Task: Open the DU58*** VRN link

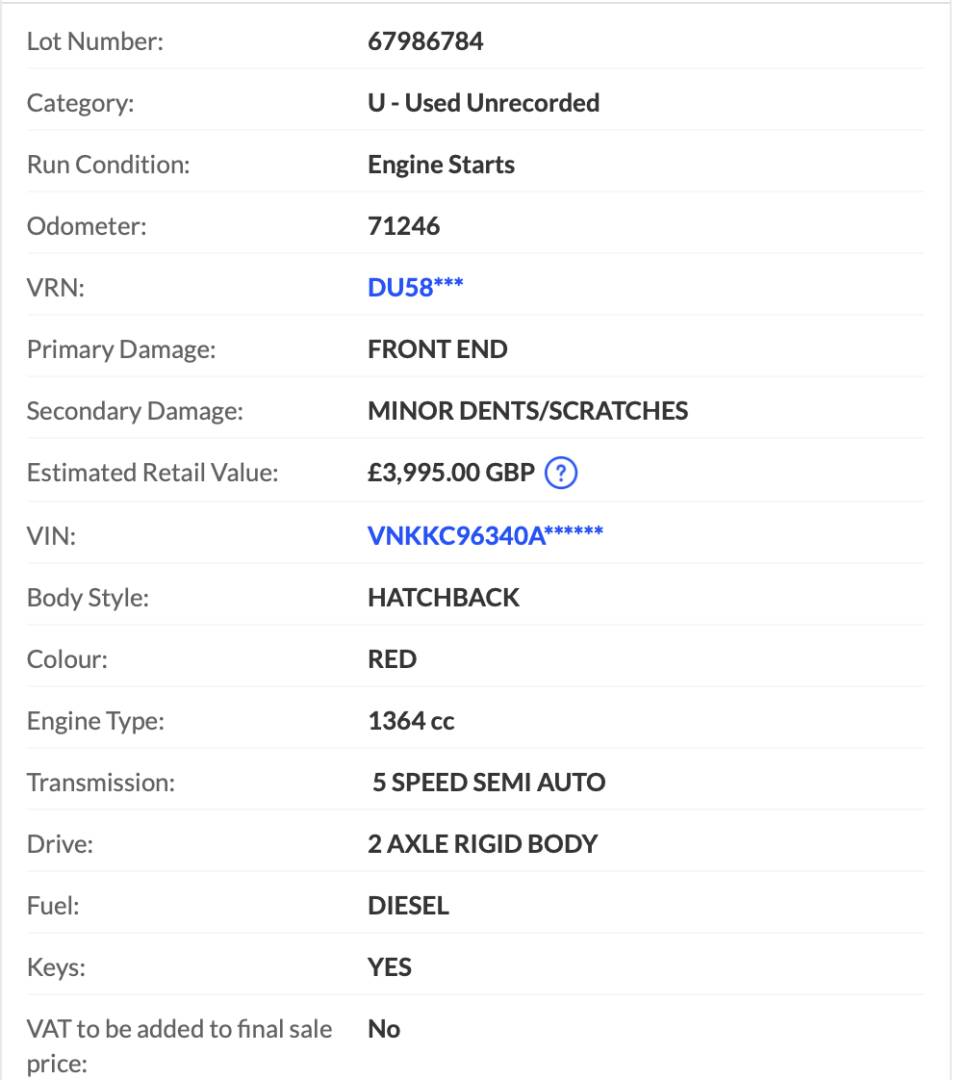Action: pos(415,288)
